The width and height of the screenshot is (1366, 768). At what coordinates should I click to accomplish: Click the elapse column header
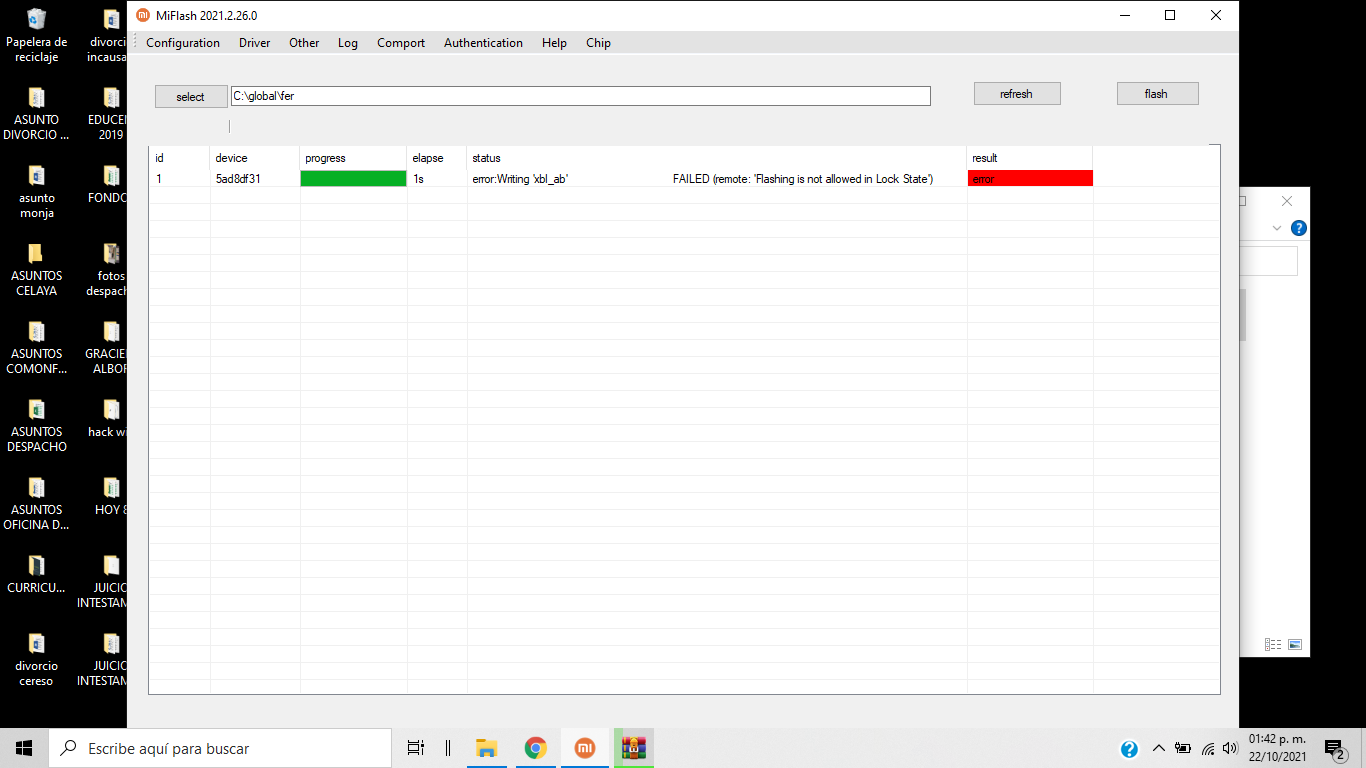[x=437, y=158]
